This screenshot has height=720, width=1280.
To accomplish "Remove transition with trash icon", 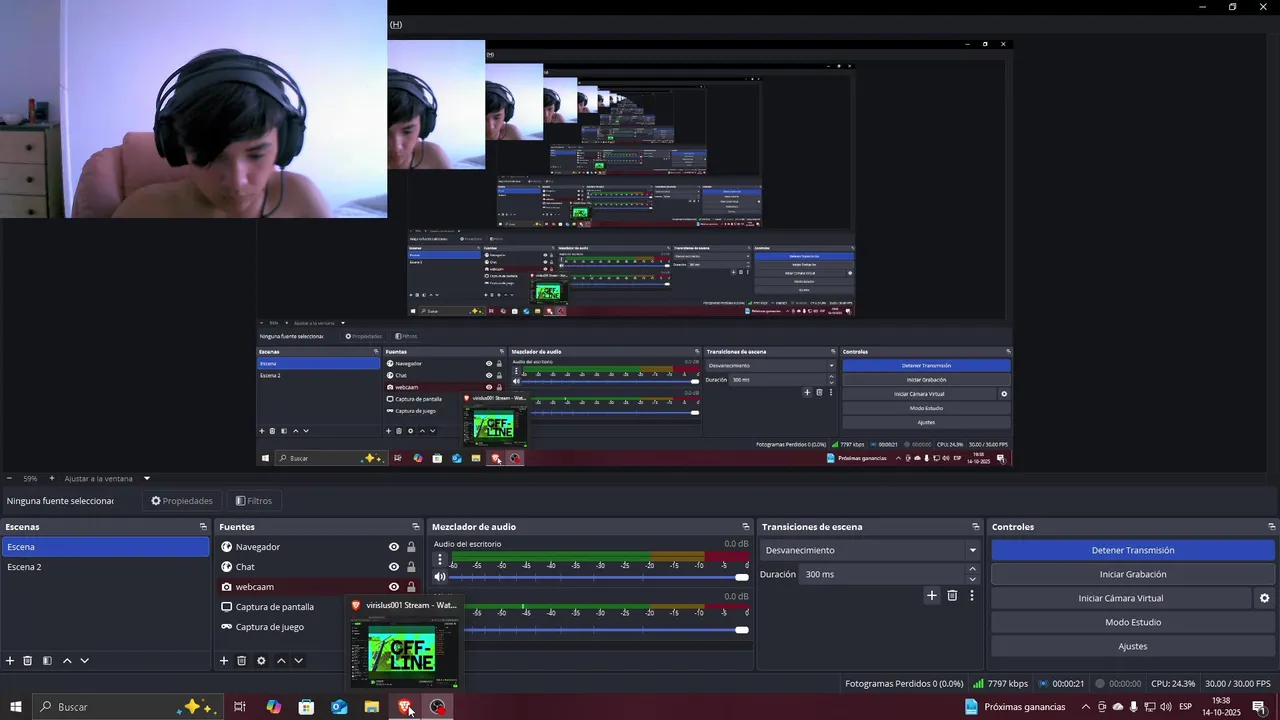I will [952, 595].
